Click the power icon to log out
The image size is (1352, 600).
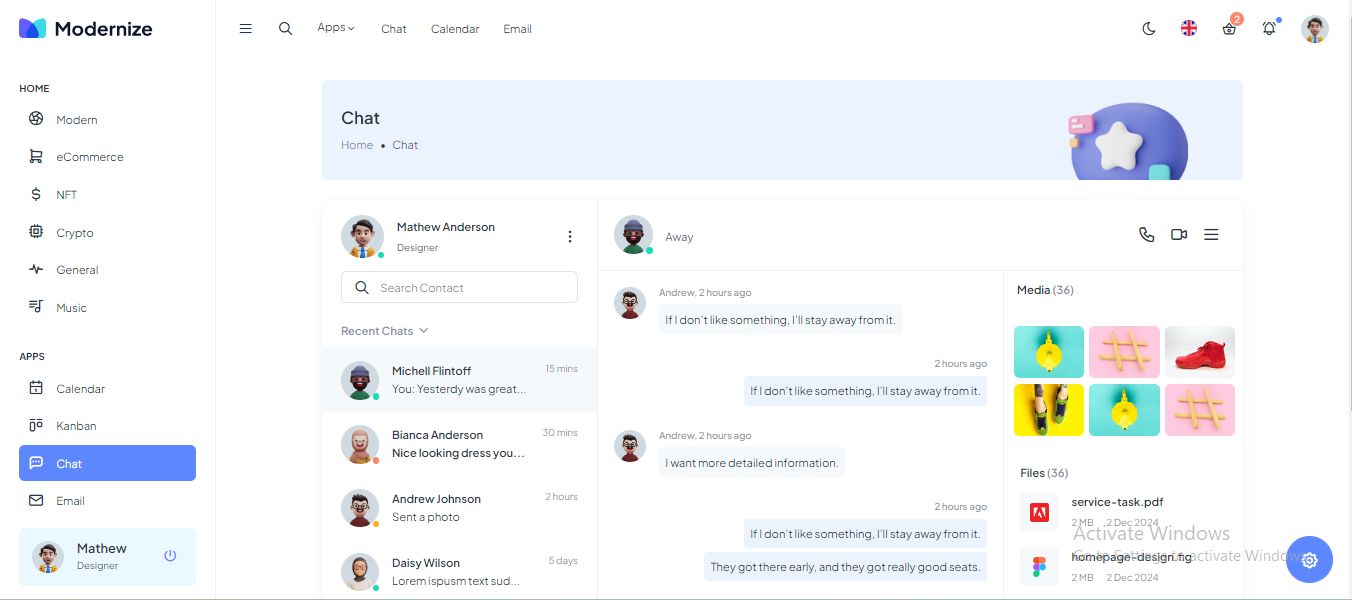(x=170, y=556)
